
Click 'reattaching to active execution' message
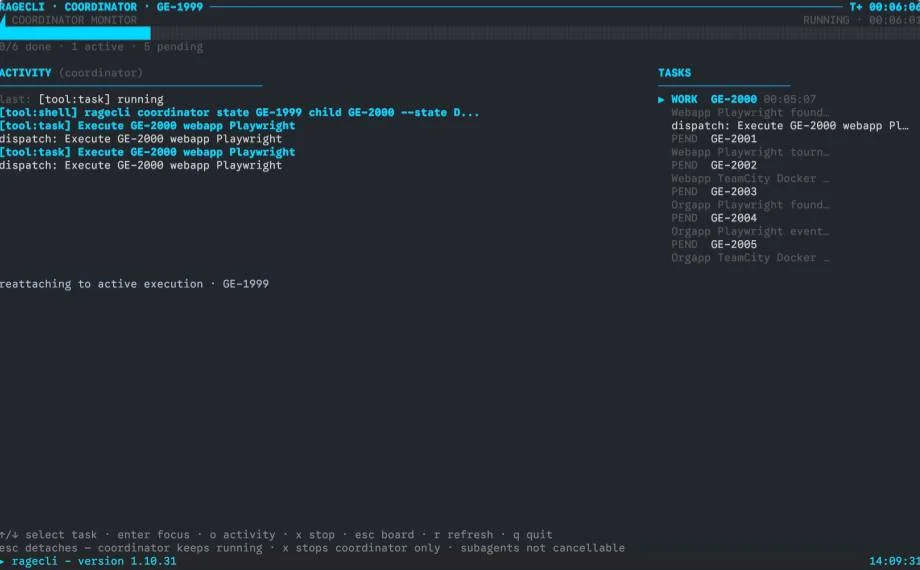pos(134,284)
